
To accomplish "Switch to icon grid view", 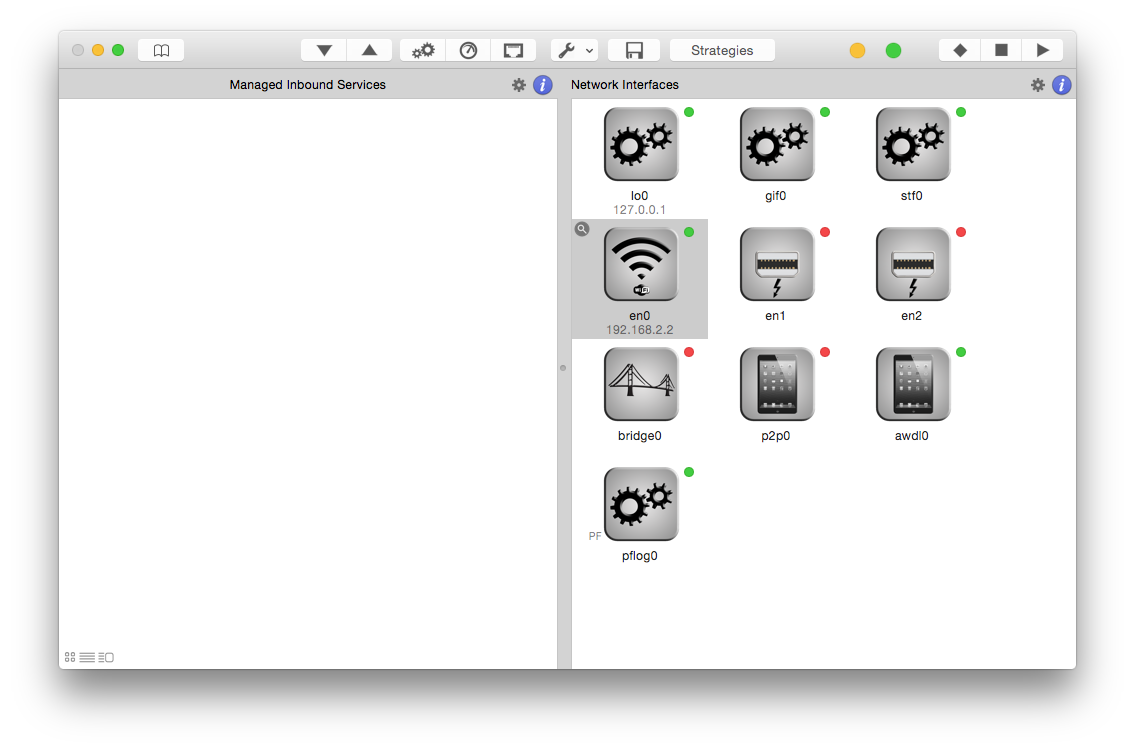I will pyautogui.click(x=70, y=657).
